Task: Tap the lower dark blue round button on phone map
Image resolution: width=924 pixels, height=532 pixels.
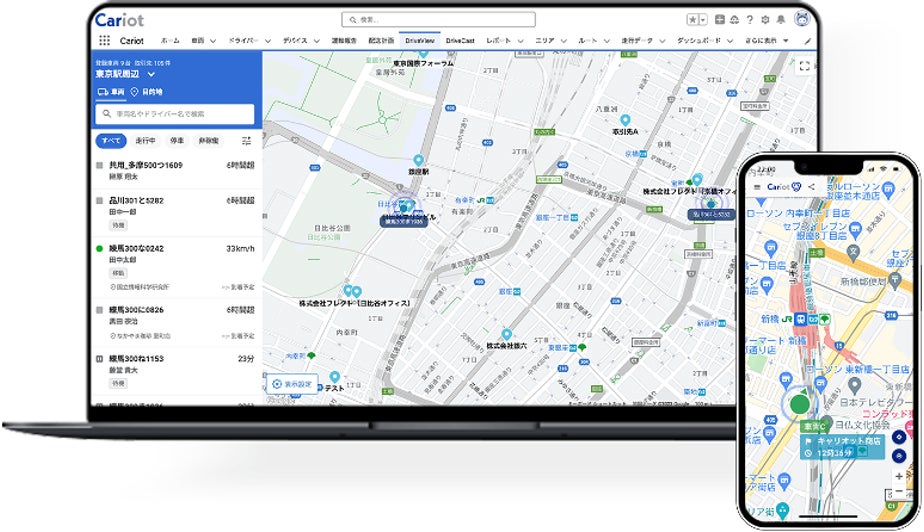Action: (899, 456)
